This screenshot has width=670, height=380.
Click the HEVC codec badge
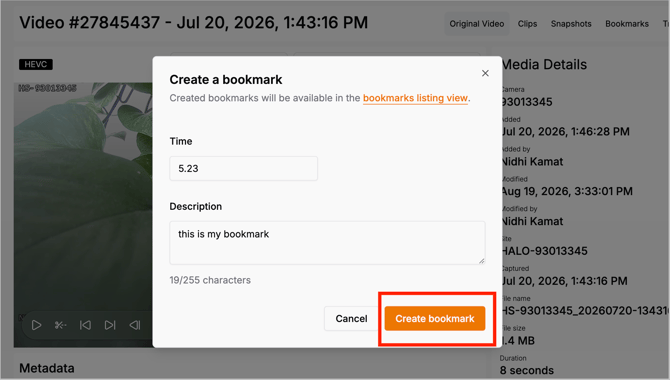pyautogui.click(x=35, y=65)
